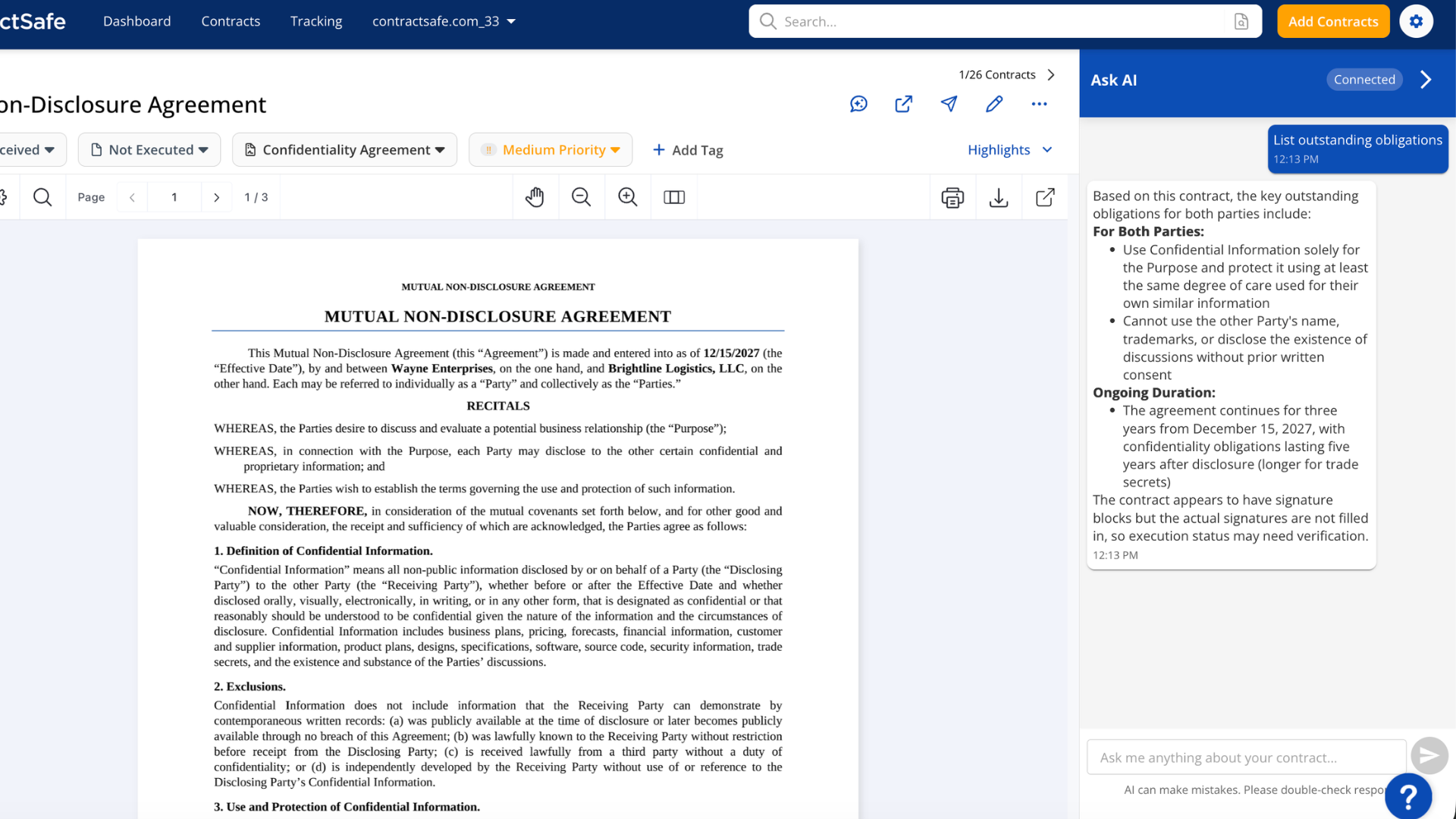Click the Connected status badge
The height and width of the screenshot is (819, 1456).
coord(1364,80)
